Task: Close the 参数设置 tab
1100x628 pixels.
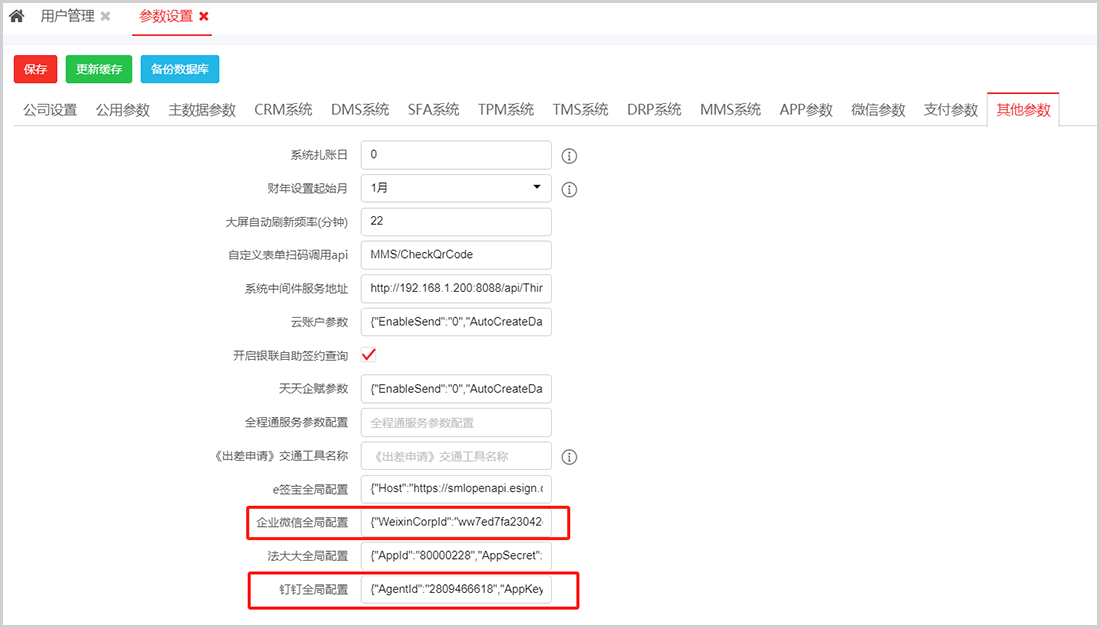Action: [x=204, y=17]
